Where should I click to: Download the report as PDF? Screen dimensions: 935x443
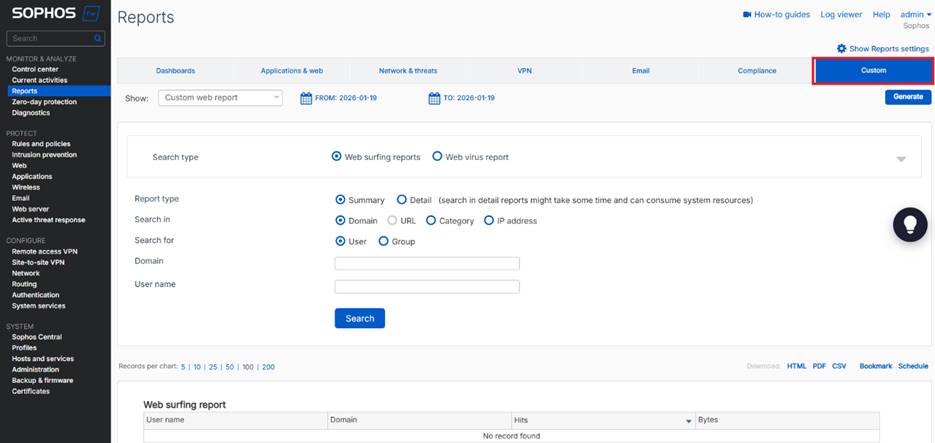819,367
